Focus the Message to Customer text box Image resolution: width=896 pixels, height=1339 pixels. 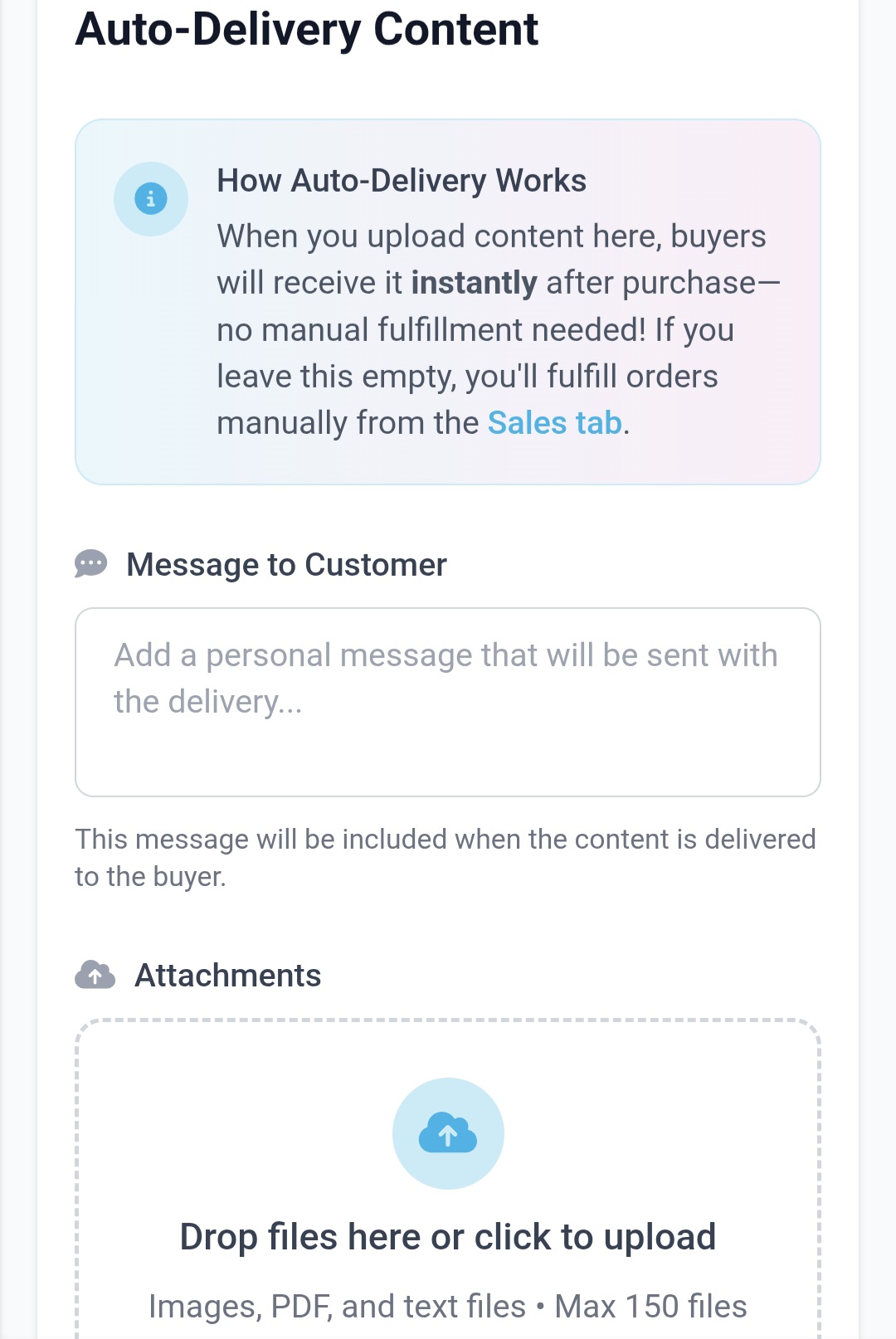[448, 702]
